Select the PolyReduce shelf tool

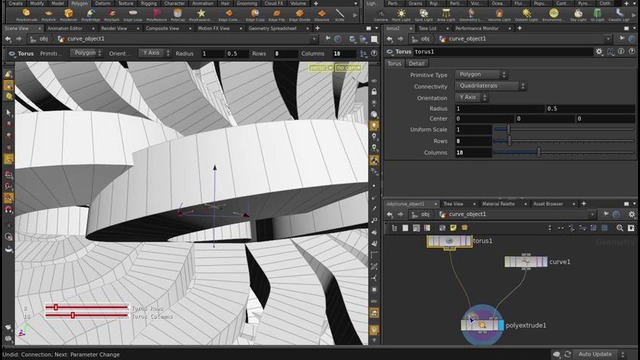156,15
